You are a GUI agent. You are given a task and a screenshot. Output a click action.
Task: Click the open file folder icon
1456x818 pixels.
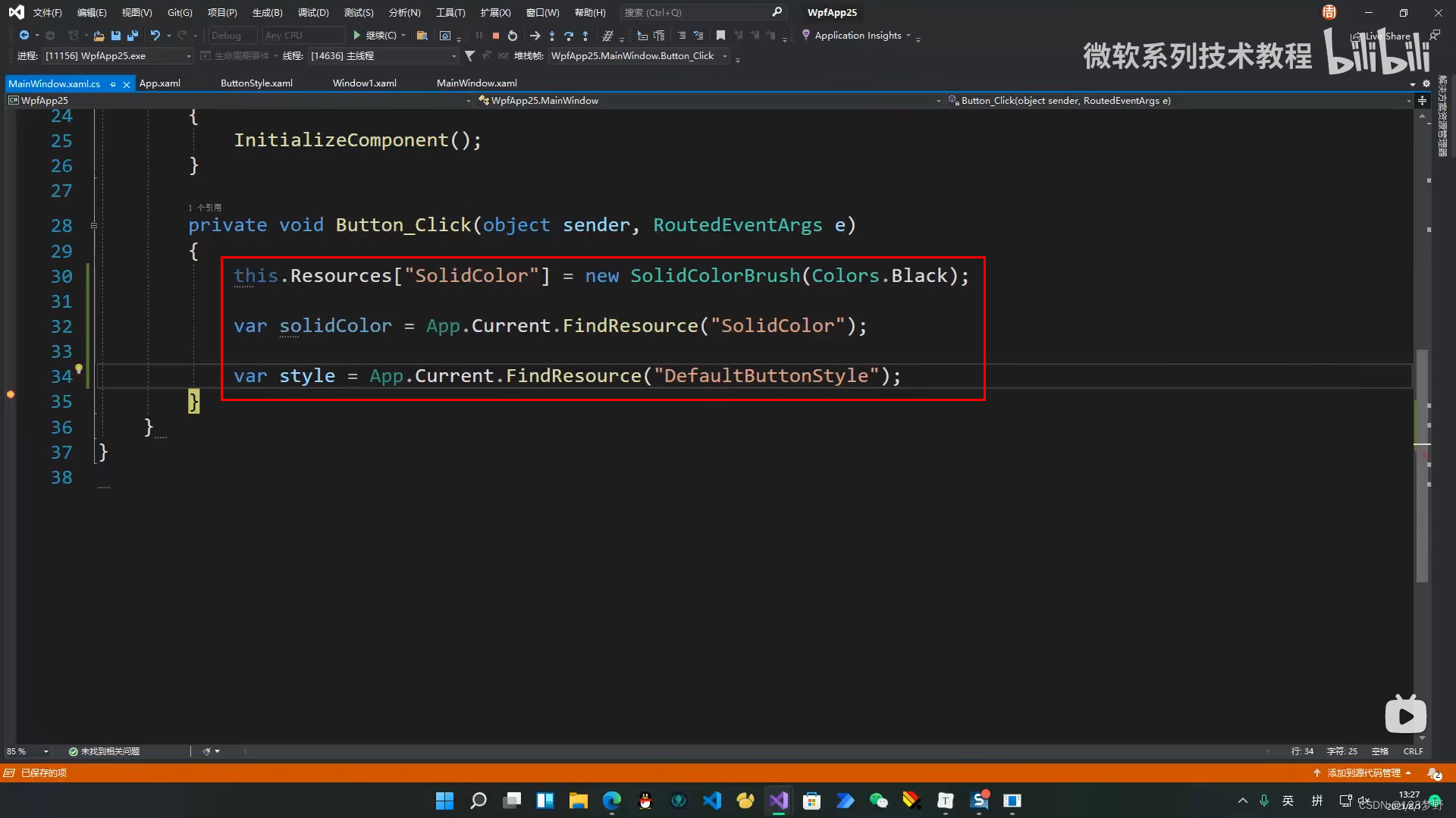(99, 36)
